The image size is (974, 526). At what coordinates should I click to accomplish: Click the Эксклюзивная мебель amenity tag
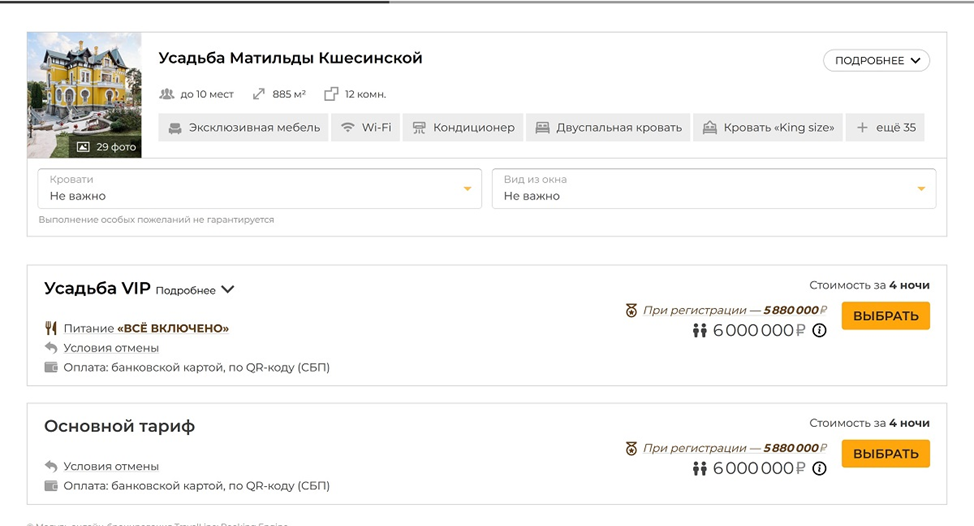(243, 128)
